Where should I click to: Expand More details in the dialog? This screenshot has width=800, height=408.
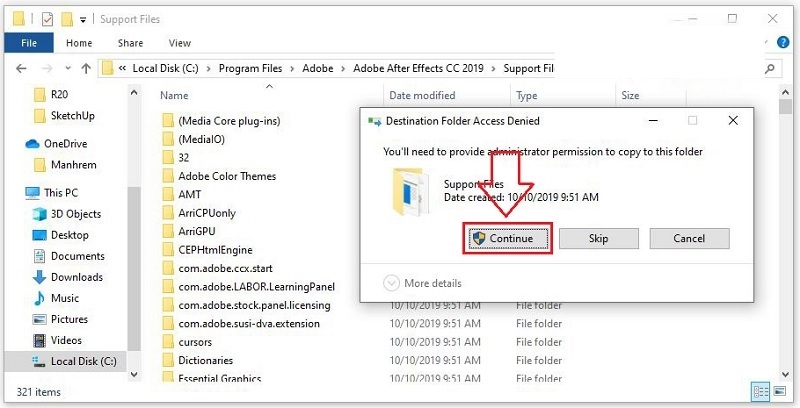[423, 283]
